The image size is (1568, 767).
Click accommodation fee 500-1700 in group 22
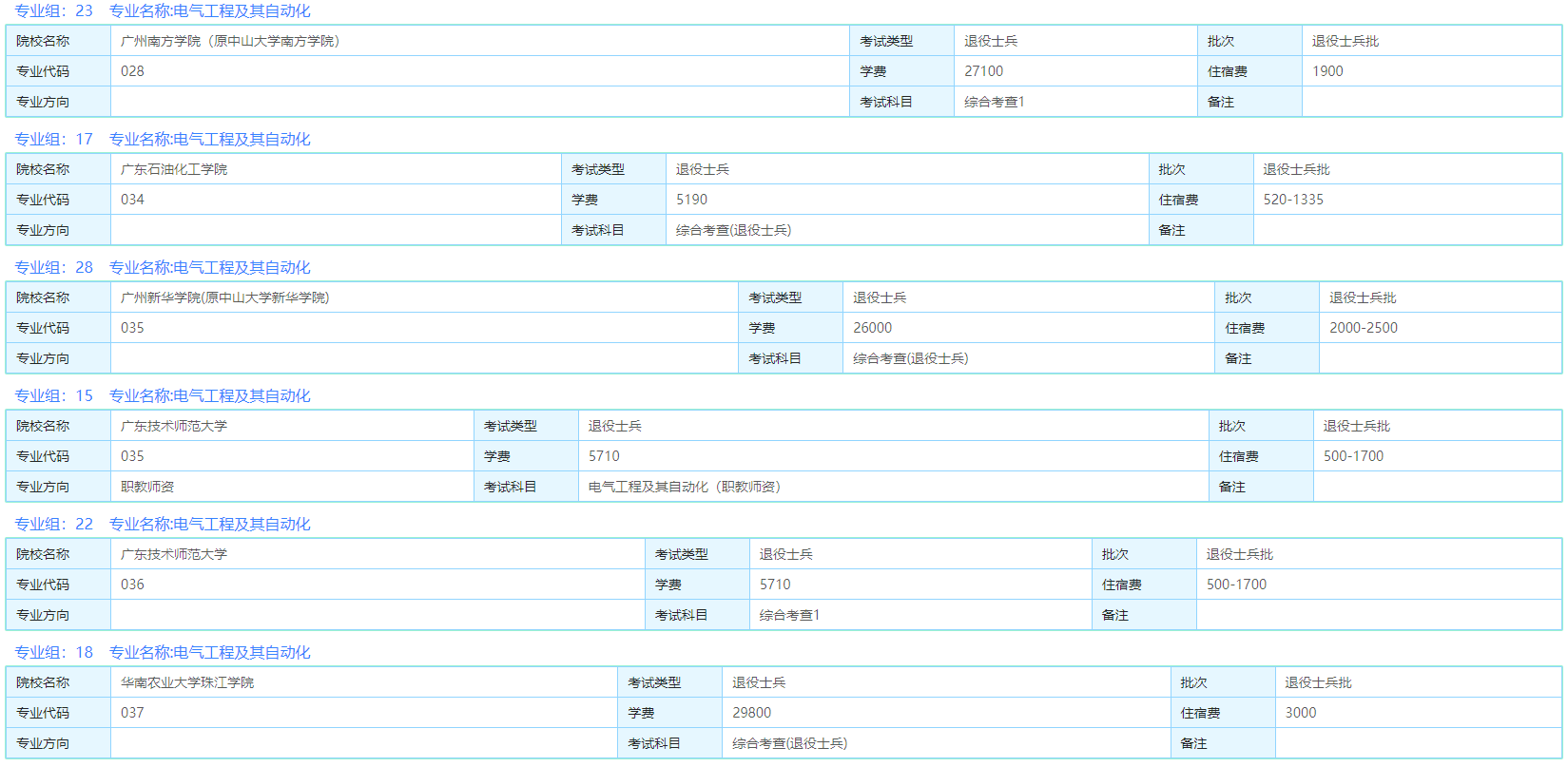pyautogui.click(x=1236, y=585)
